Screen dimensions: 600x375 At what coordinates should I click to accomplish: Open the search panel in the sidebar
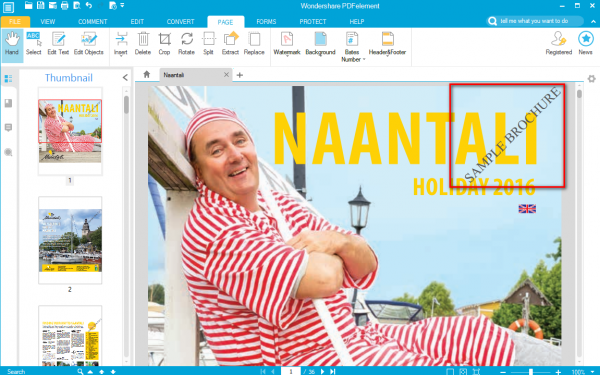point(8,152)
